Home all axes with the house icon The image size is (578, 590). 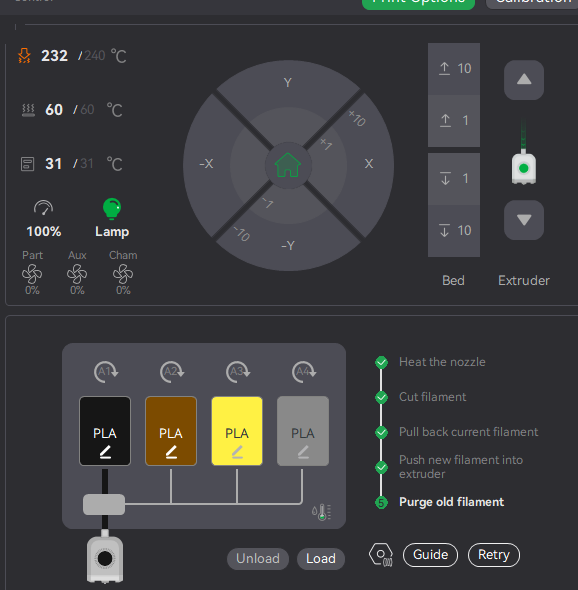288,165
